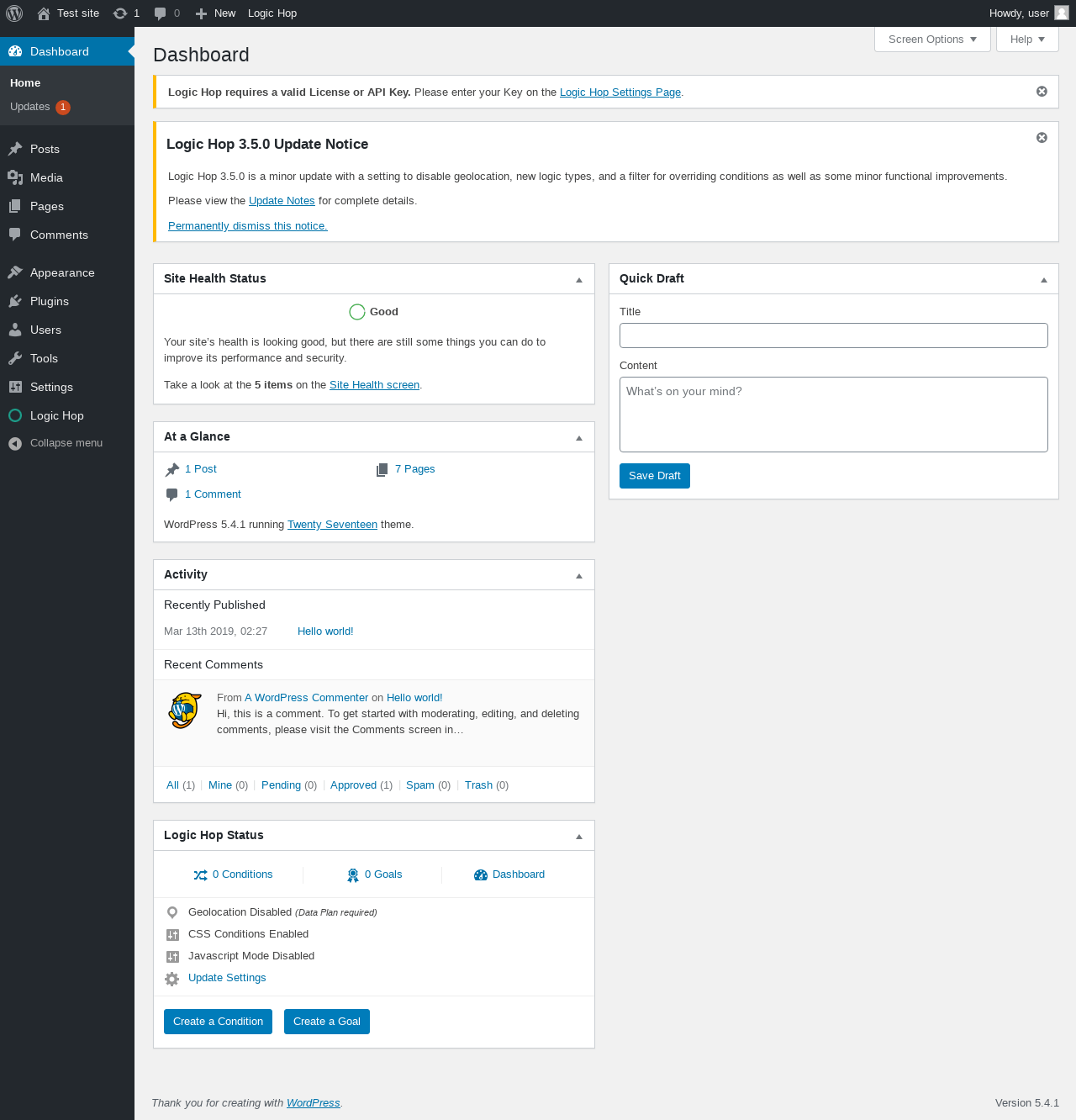This screenshot has width=1076, height=1120.
Task: Click Permanently dismiss this notice link
Action: coord(248,226)
